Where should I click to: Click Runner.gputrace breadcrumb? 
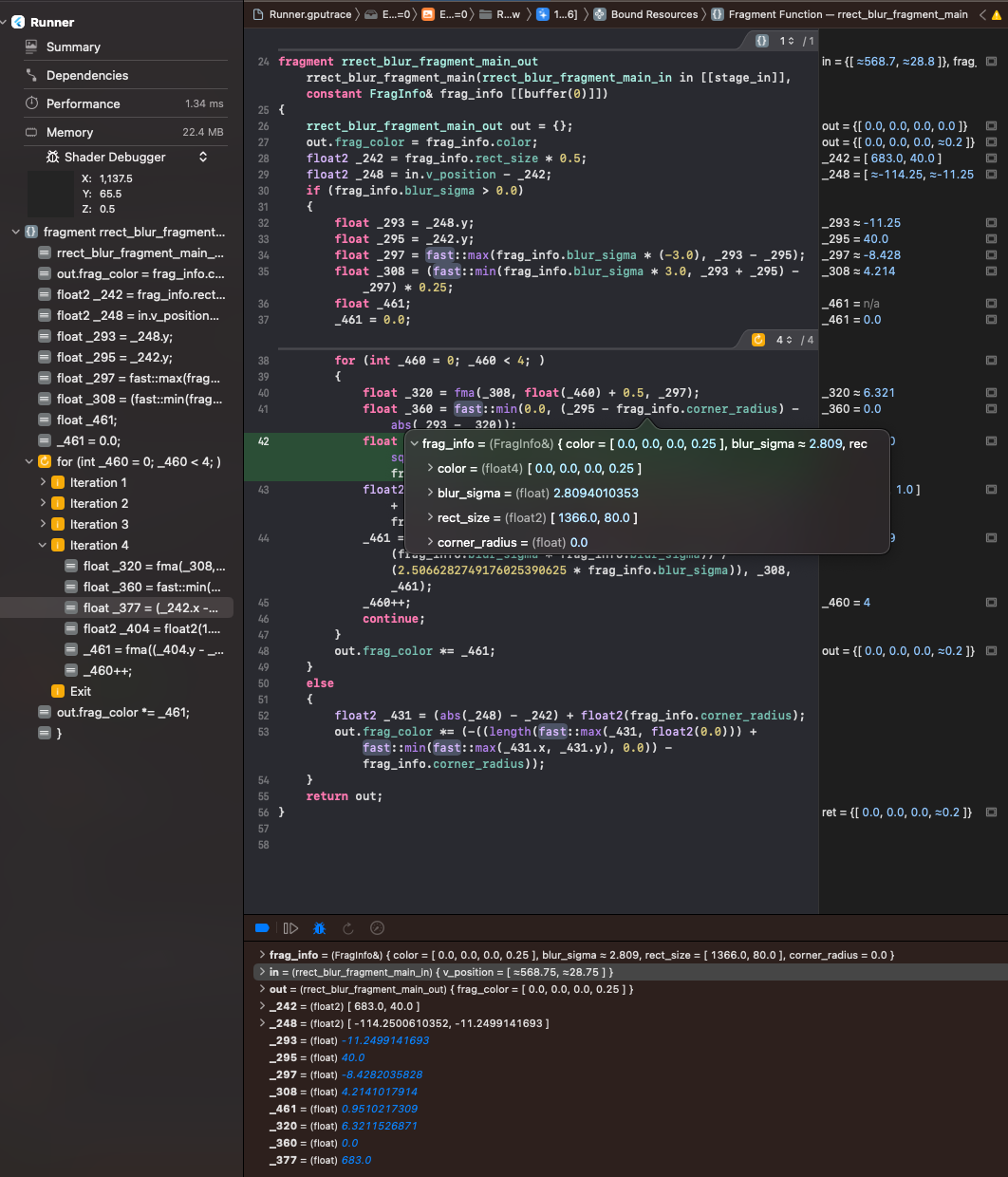(302, 14)
